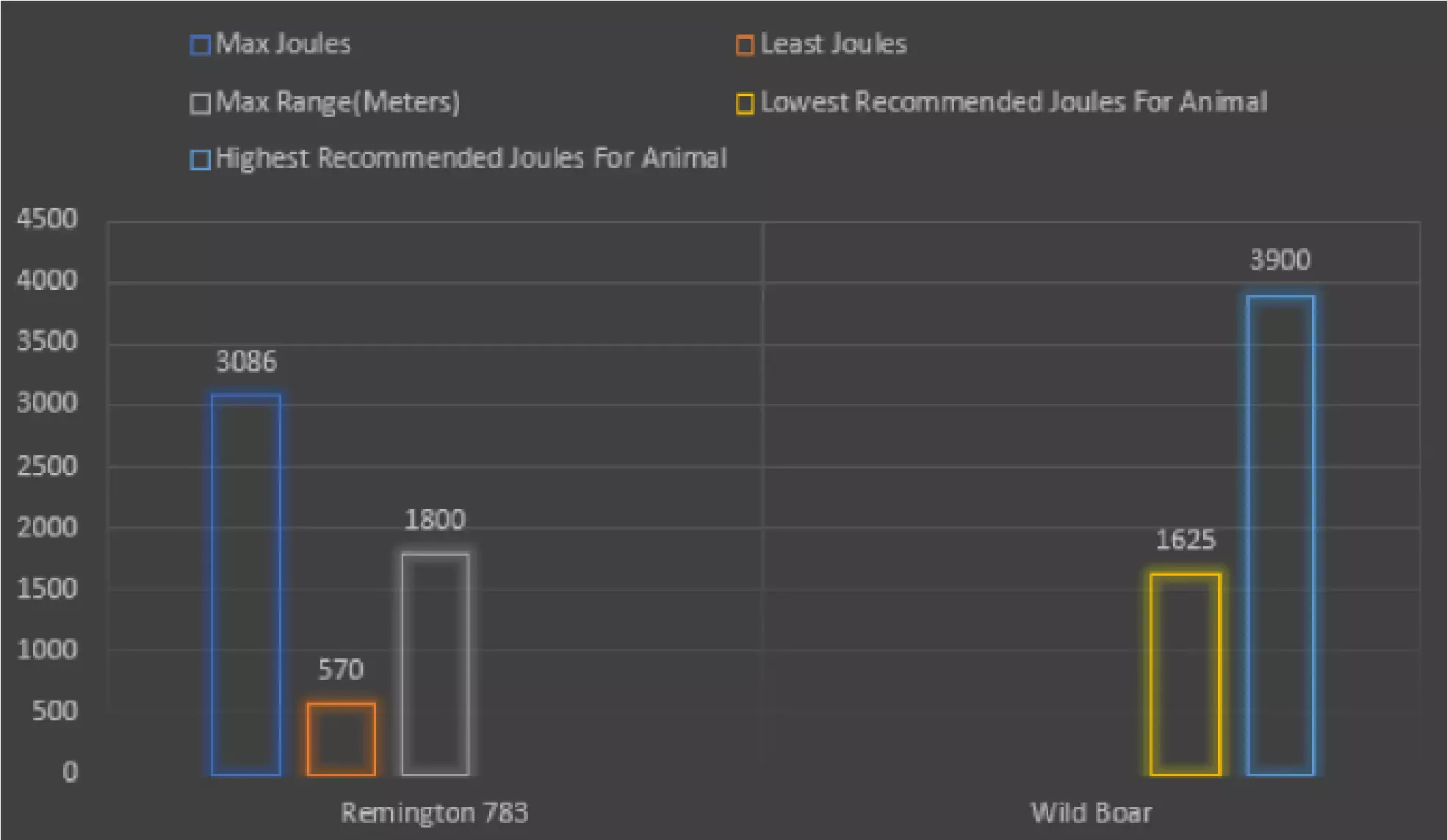
Task: Select the Wild Boar axis label
Action: pos(1091,813)
